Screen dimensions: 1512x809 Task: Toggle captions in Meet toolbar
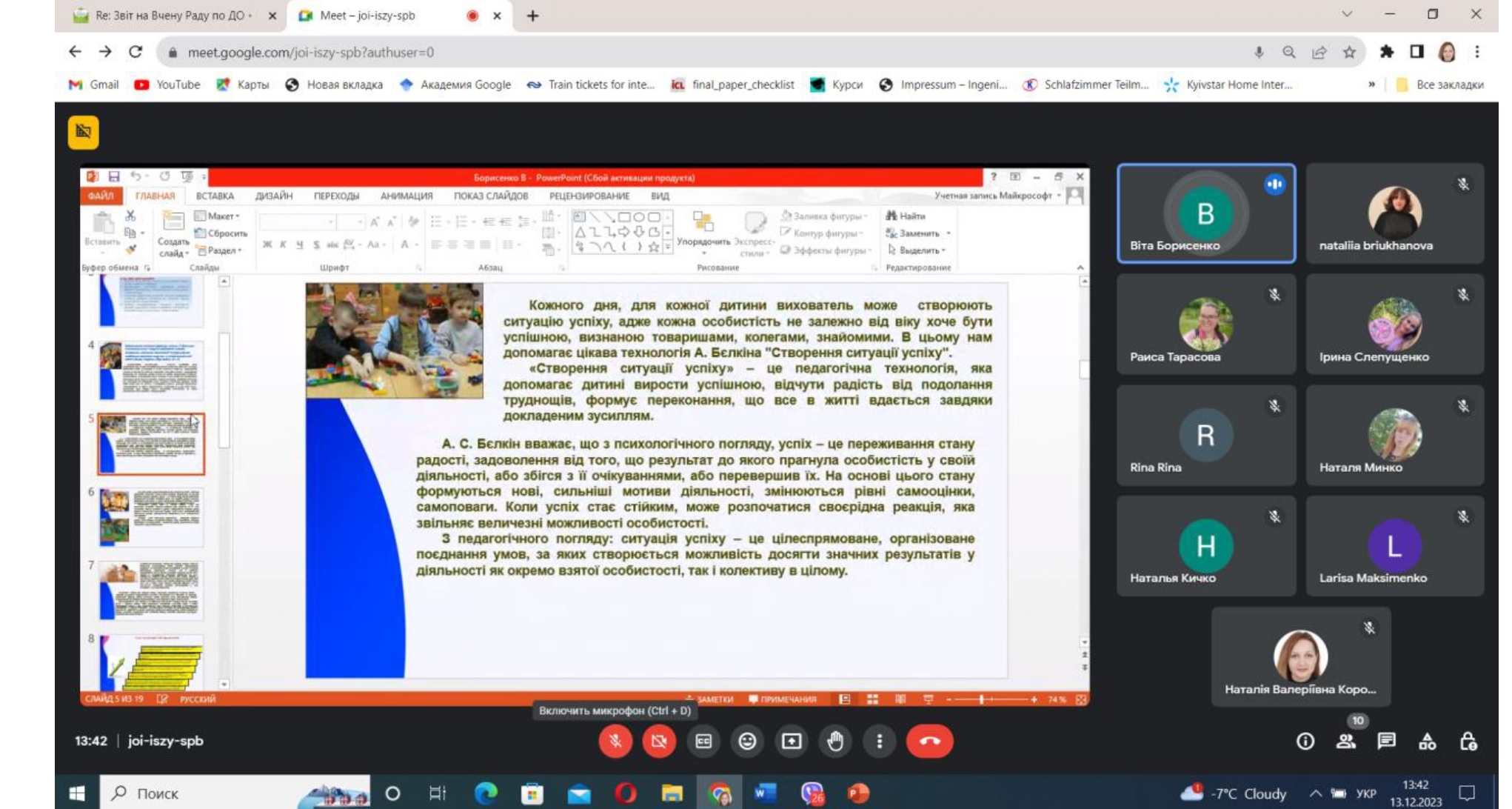[703, 741]
